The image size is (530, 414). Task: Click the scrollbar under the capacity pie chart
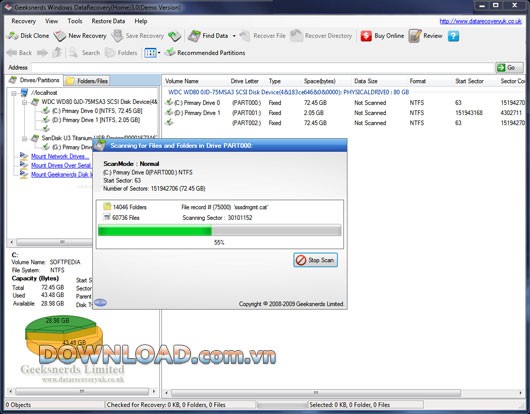pyautogui.click(x=82, y=391)
